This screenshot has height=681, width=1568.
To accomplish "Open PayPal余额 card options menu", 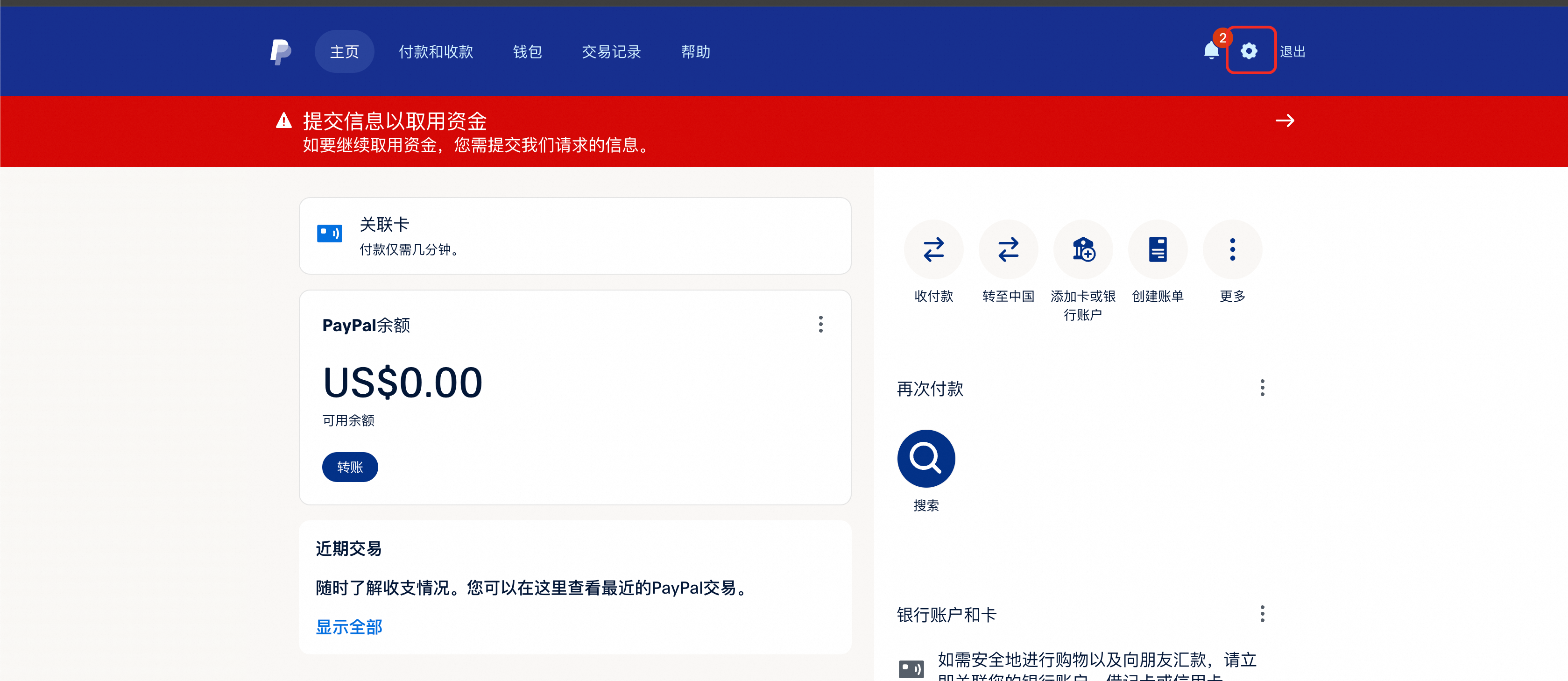I will (x=820, y=324).
